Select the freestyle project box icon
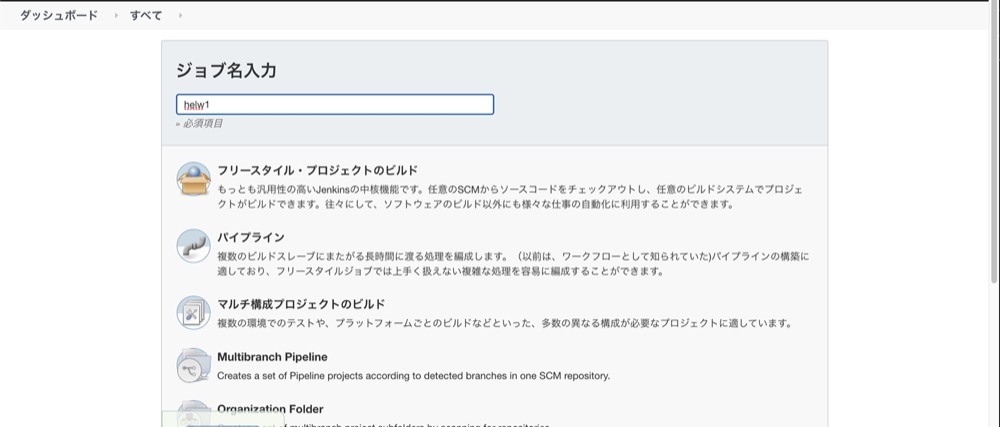Viewport: 1000px width, 427px height. point(193,179)
